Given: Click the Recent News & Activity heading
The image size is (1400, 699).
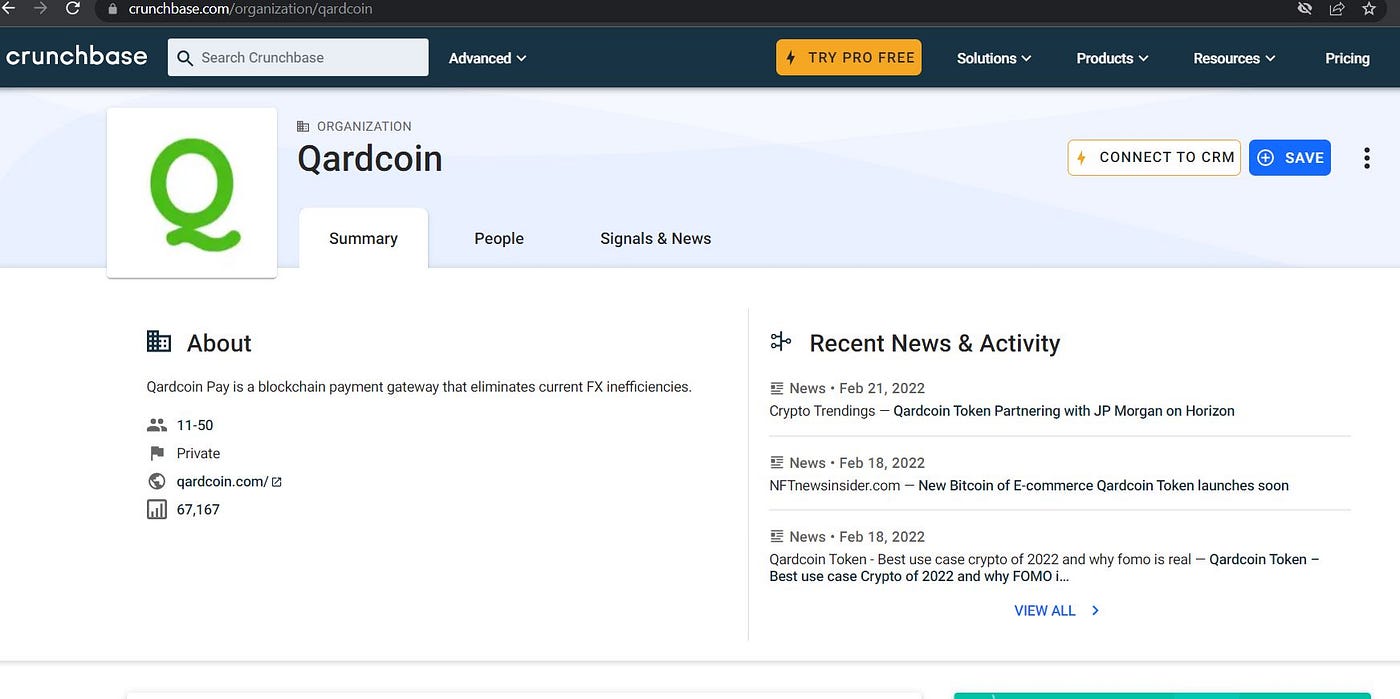Looking at the screenshot, I should [934, 343].
